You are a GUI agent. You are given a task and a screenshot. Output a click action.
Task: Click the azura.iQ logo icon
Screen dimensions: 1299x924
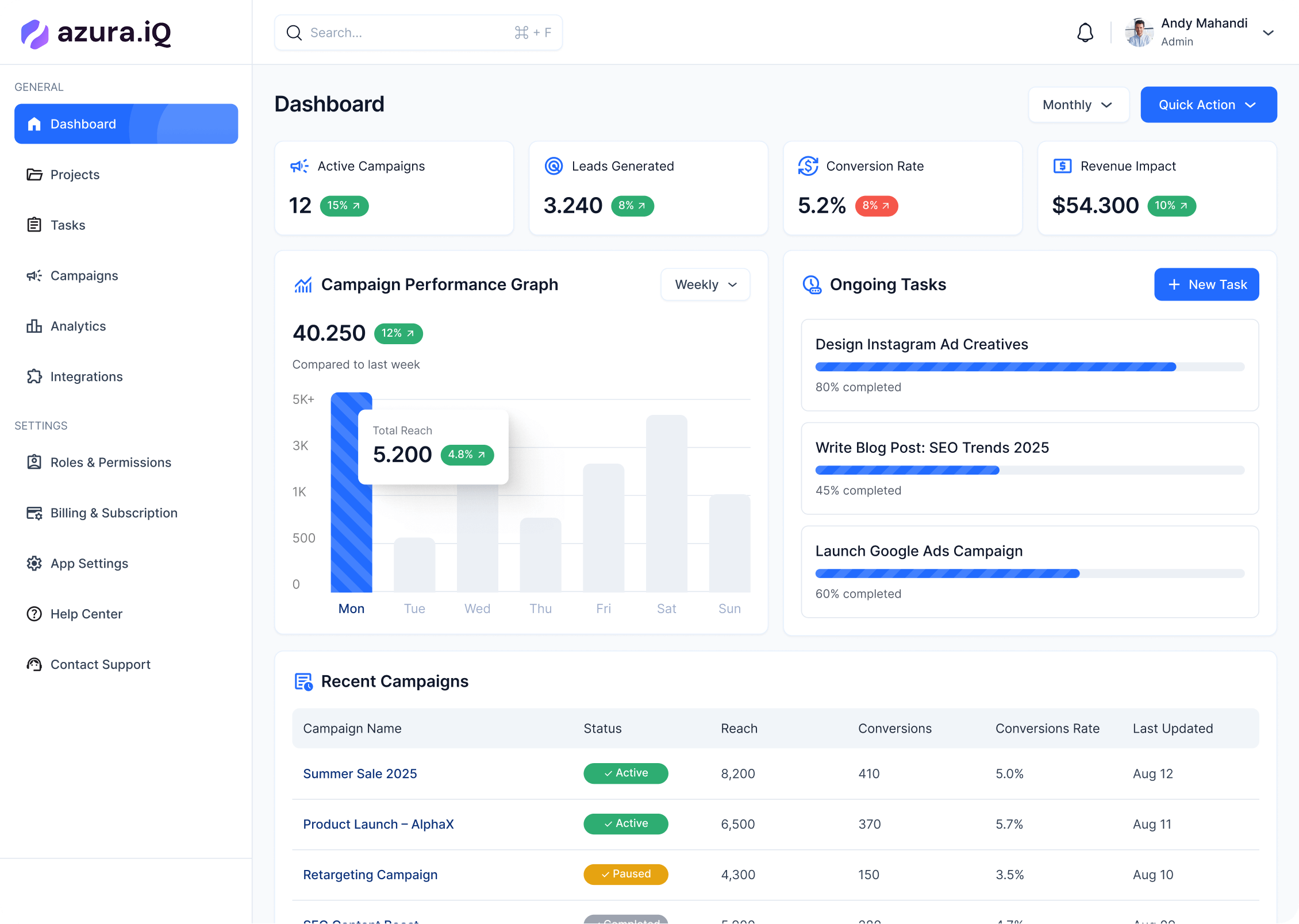pyautogui.click(x=34, y=33)
